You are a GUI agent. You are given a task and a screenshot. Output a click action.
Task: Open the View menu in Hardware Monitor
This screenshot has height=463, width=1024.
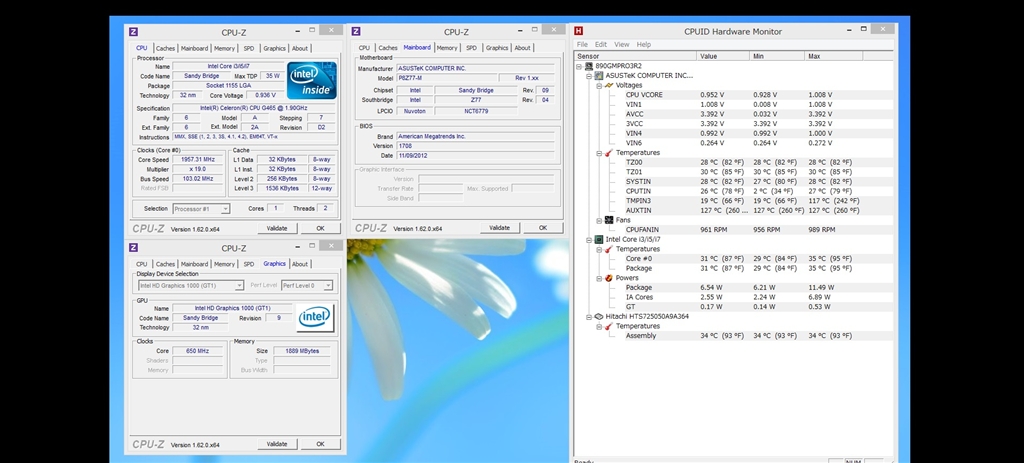pos(622,44)
